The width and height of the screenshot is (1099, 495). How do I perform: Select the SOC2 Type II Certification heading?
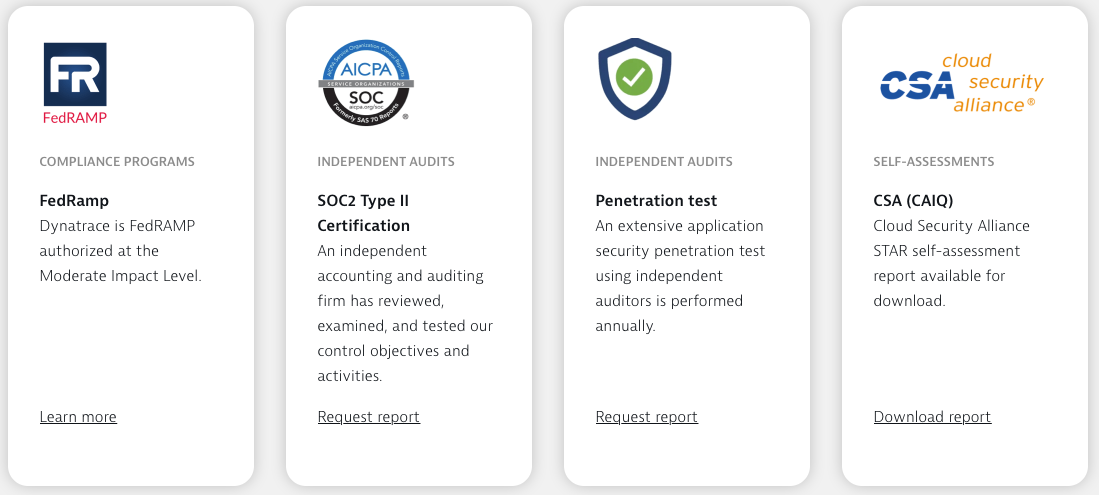pyautogui.click(x=364, y=213)
